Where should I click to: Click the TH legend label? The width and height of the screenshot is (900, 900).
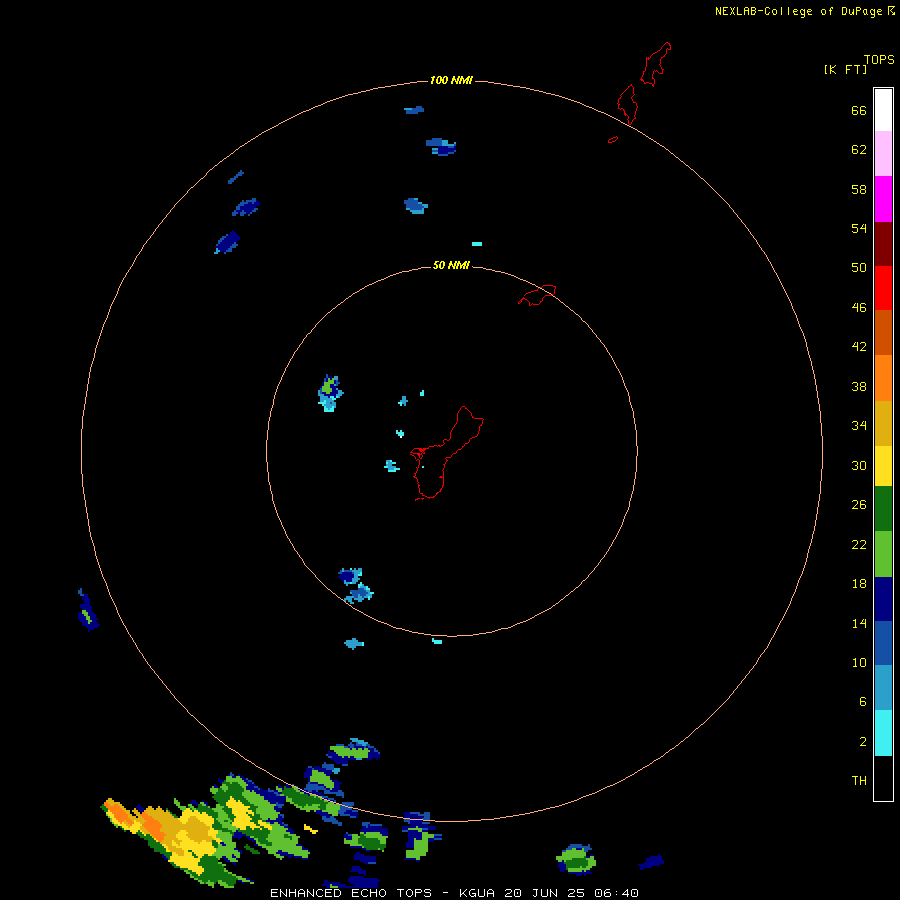(859, 781)
